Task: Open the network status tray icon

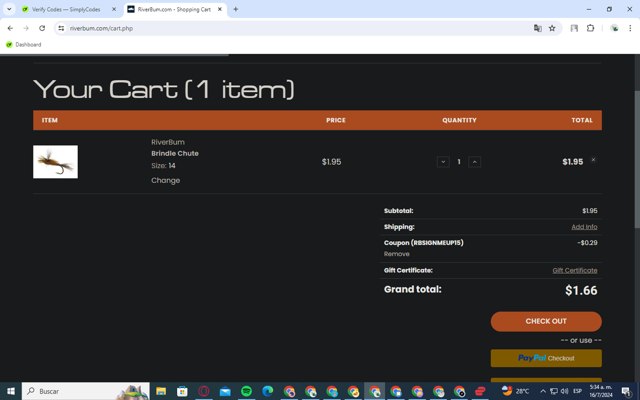Action: coord(554,391)
